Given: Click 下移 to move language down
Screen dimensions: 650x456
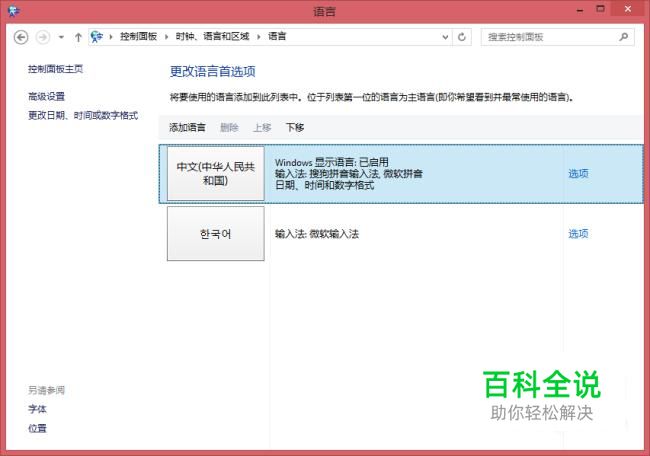Looking at the screenshot, I should [295, 128].
